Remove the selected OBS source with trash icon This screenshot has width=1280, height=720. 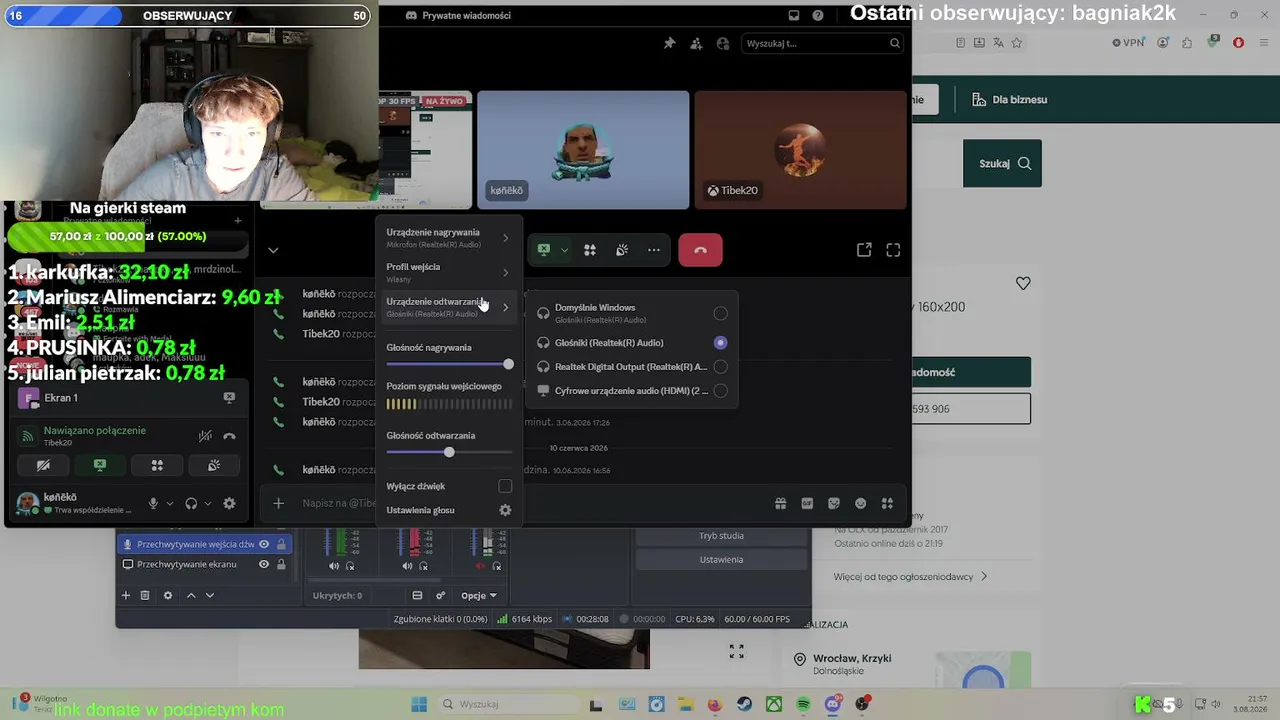click(145, 595)
